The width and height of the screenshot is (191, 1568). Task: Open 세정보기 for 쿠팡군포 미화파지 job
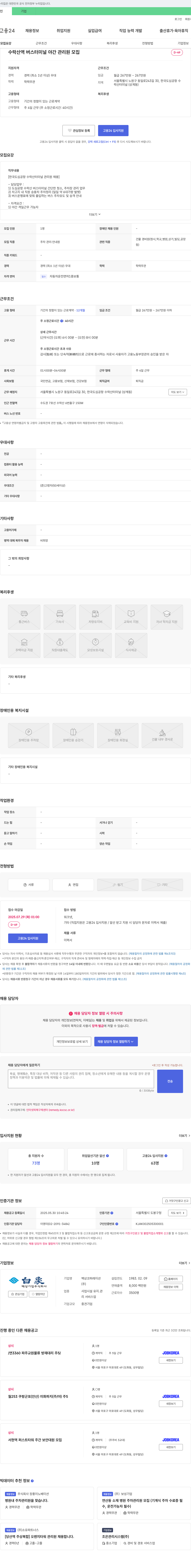[171, 1404]
